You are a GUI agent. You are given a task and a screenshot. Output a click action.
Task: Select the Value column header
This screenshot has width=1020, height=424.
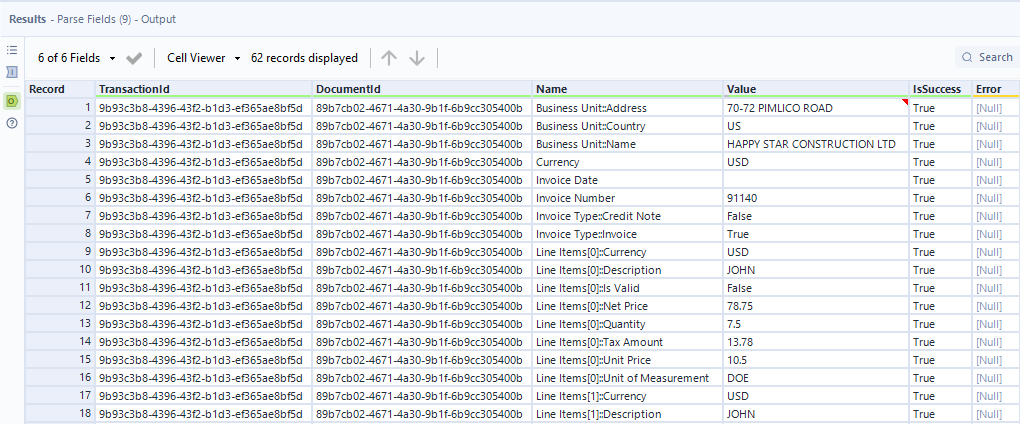[816, 89]
